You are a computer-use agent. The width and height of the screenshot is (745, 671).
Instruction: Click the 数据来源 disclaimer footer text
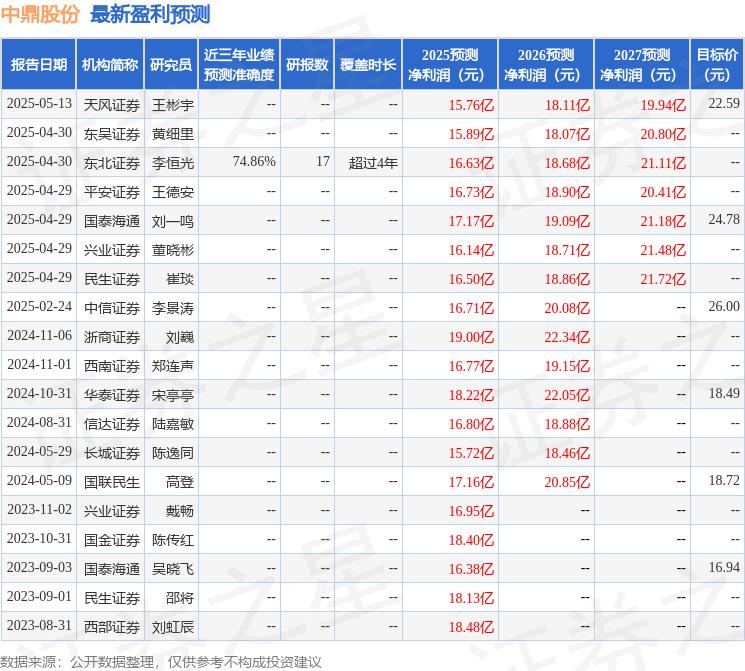161,662
